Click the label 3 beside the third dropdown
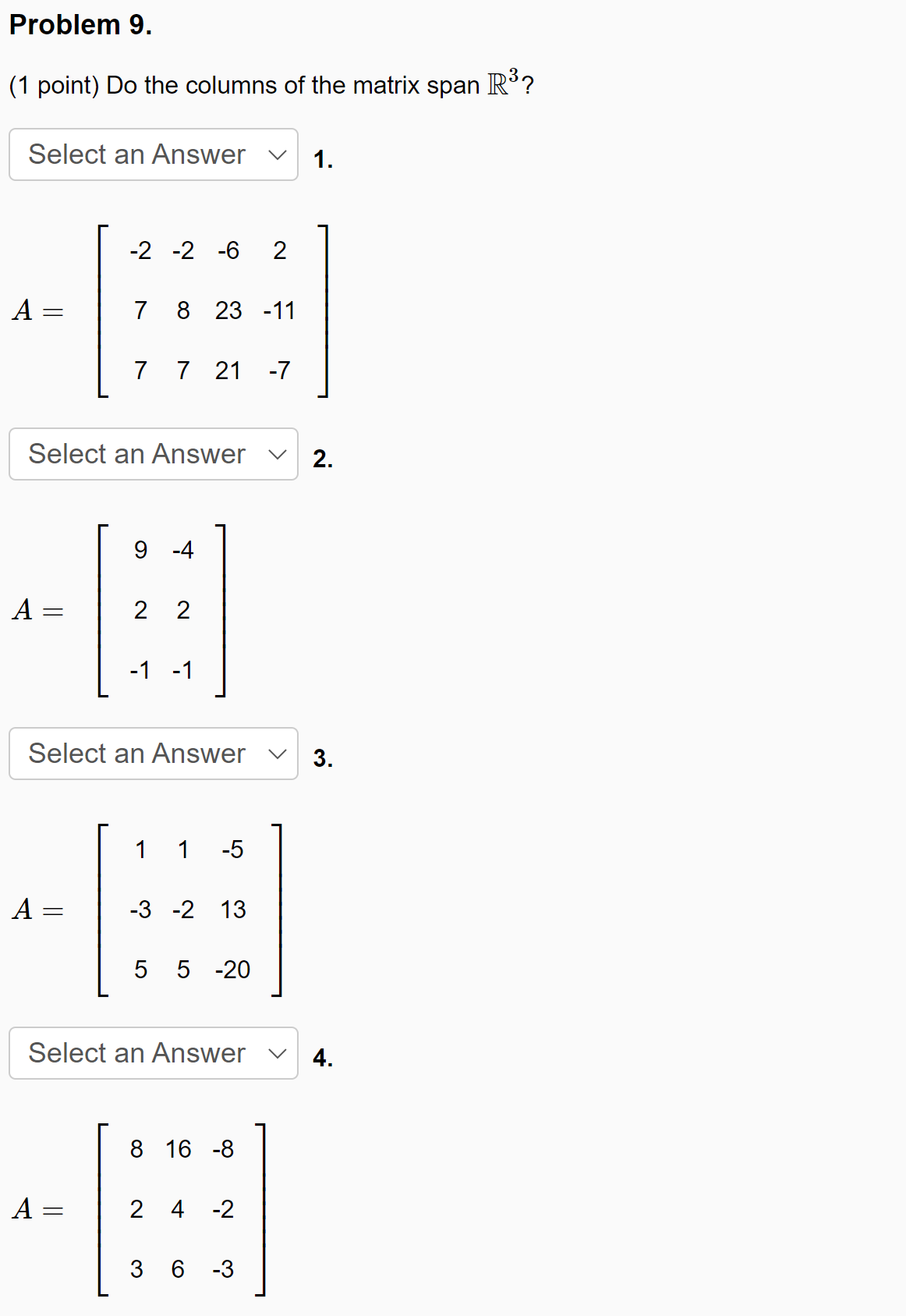This screenshot has height=1316, width=906. [x=323, y=759]
